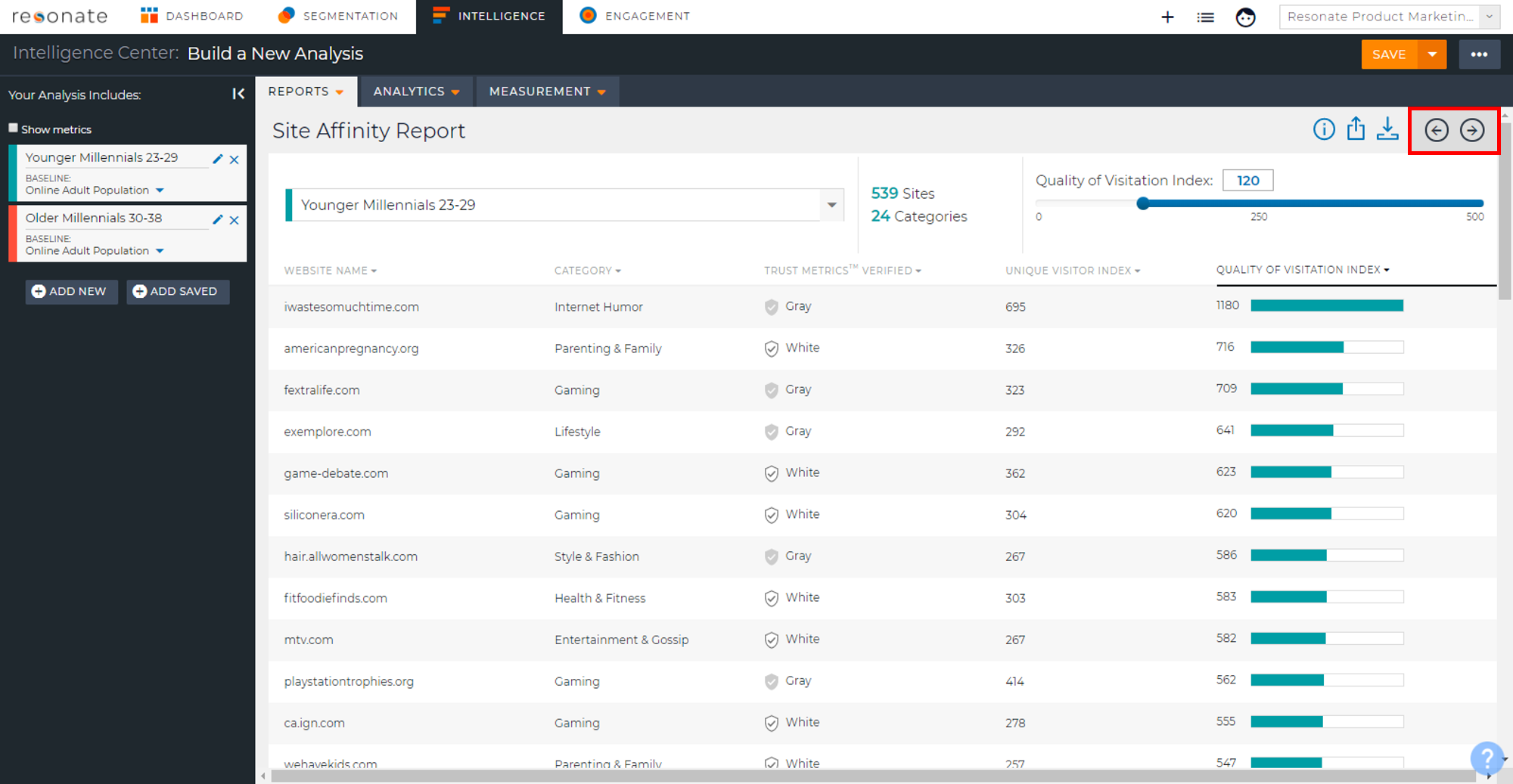Switch to the Segmentation tab
1513x784 pixels.
click(337, 16)
